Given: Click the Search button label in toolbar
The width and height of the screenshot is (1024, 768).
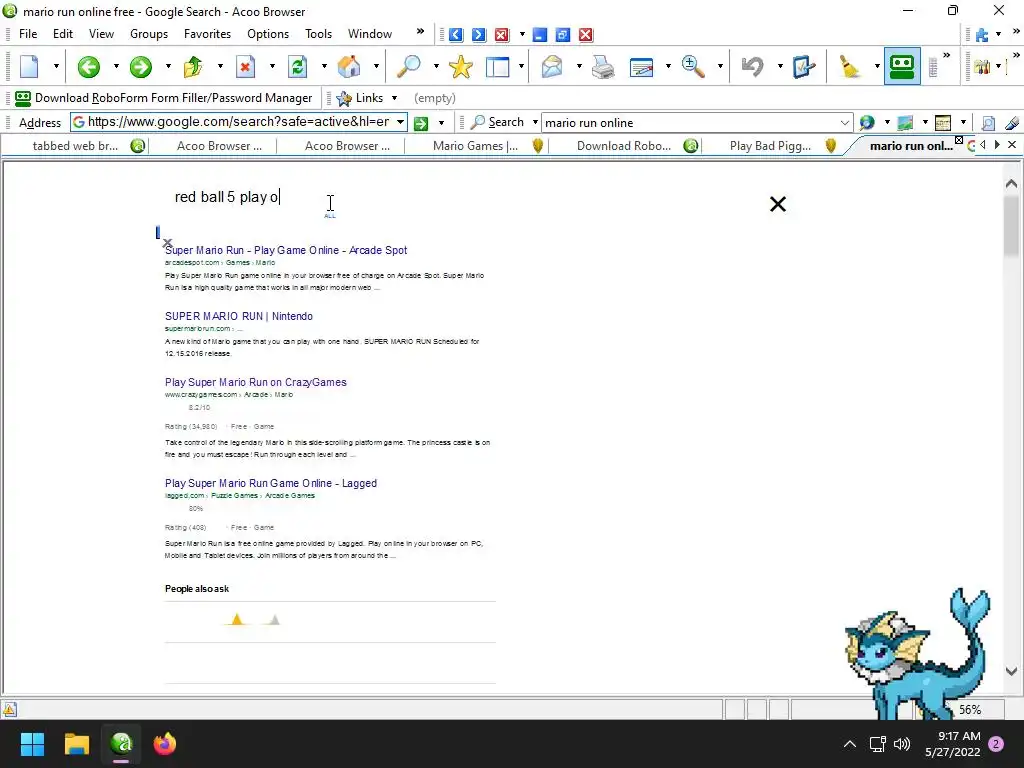Looking at the screenshot, I should [498, 122].
